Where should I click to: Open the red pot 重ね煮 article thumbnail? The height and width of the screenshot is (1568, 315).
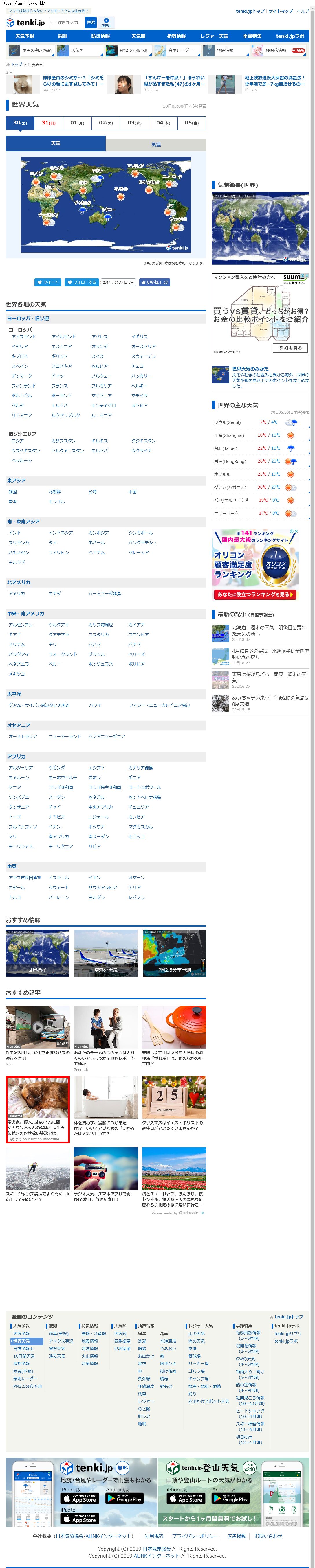pyautogui.click(x=174, y=1028)
